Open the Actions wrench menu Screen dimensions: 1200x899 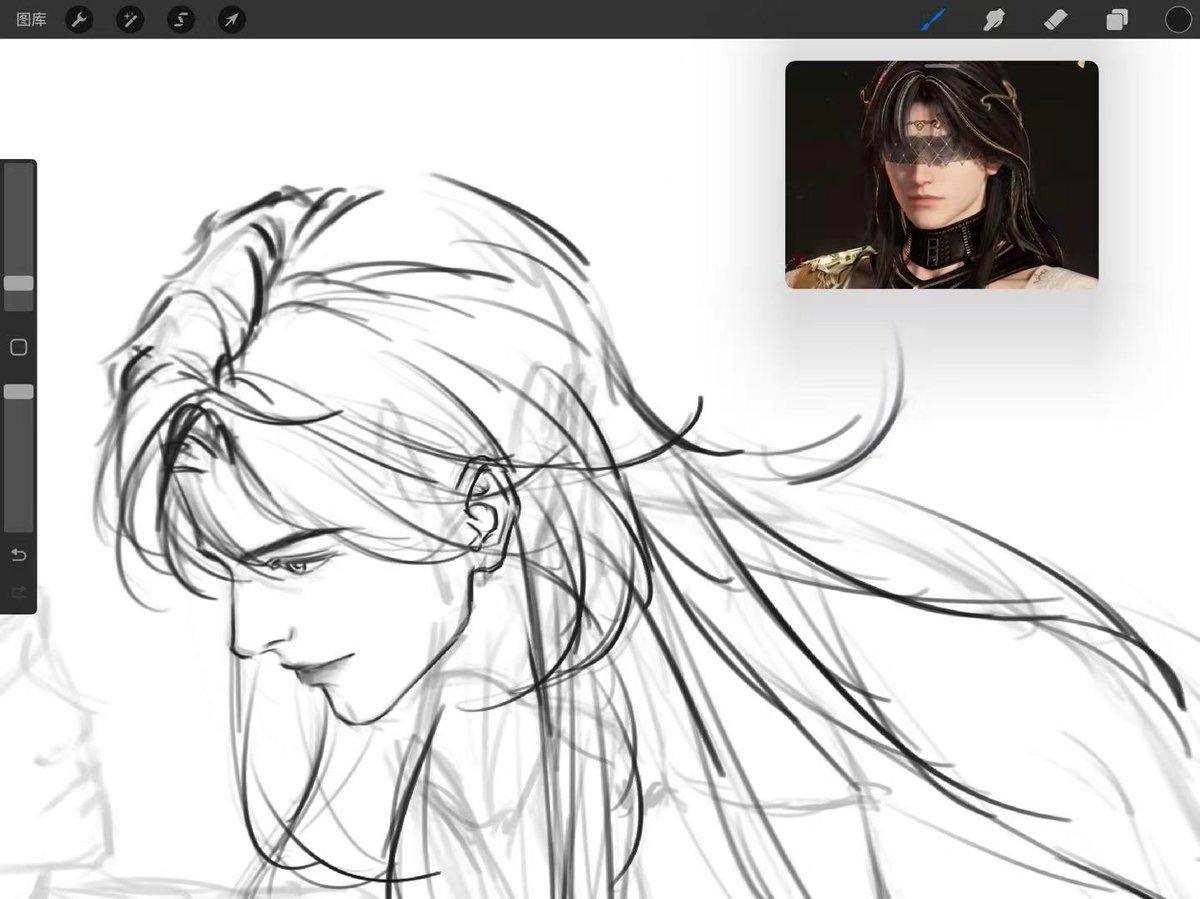coord(79,19)
